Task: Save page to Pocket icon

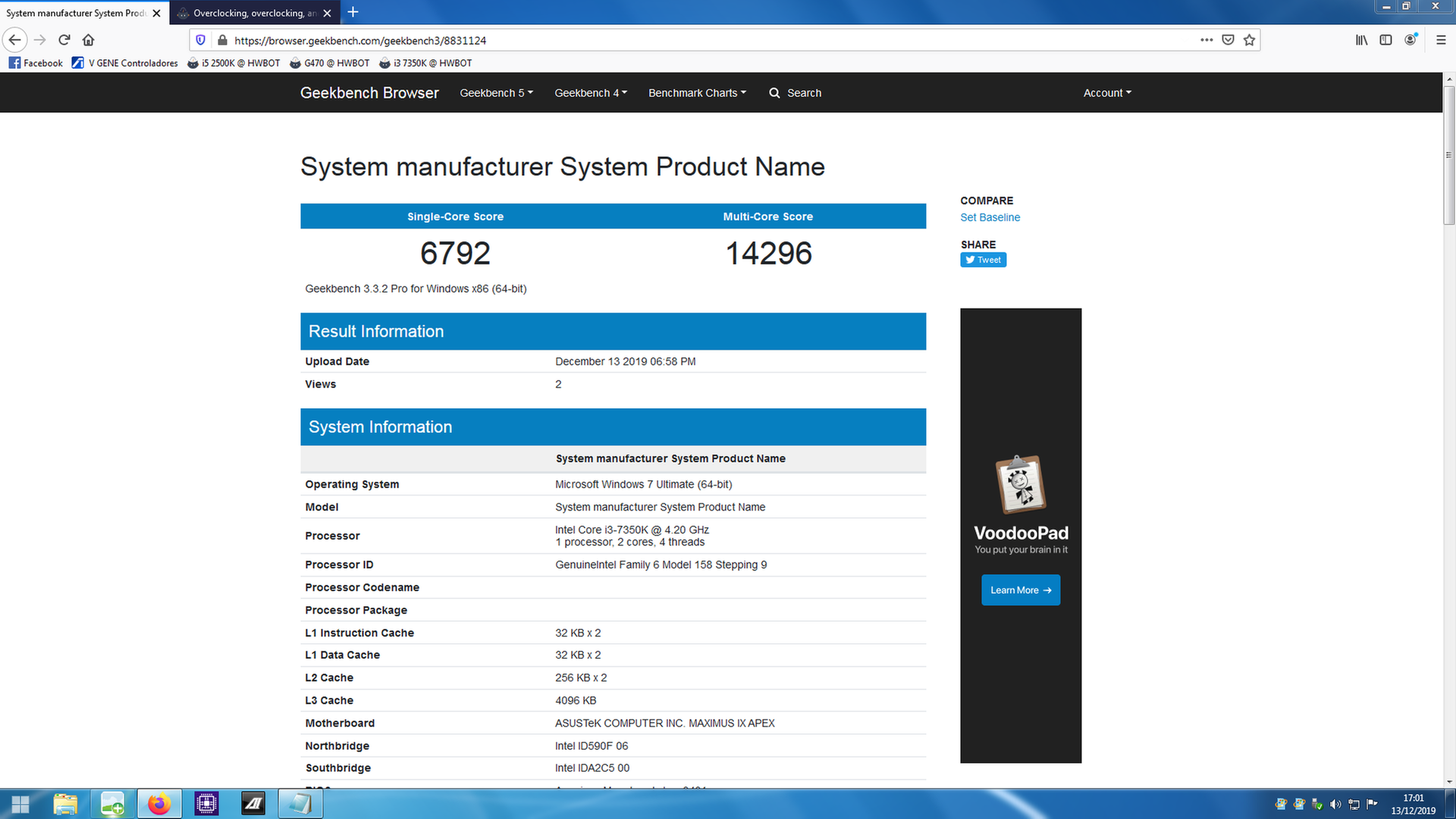Action: tap(1228, 40)
